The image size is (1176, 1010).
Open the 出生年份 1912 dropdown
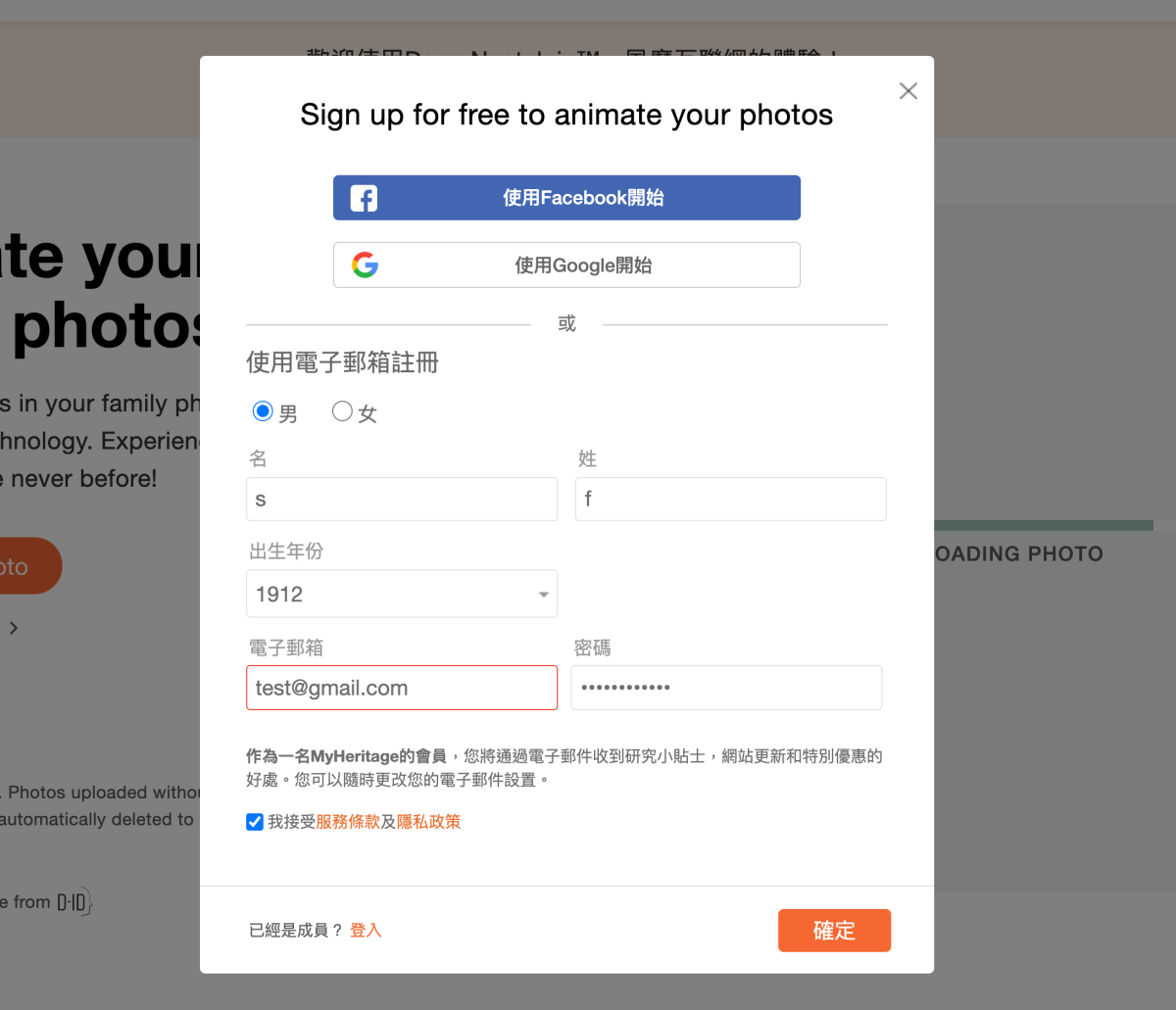[x=402, y=594]
